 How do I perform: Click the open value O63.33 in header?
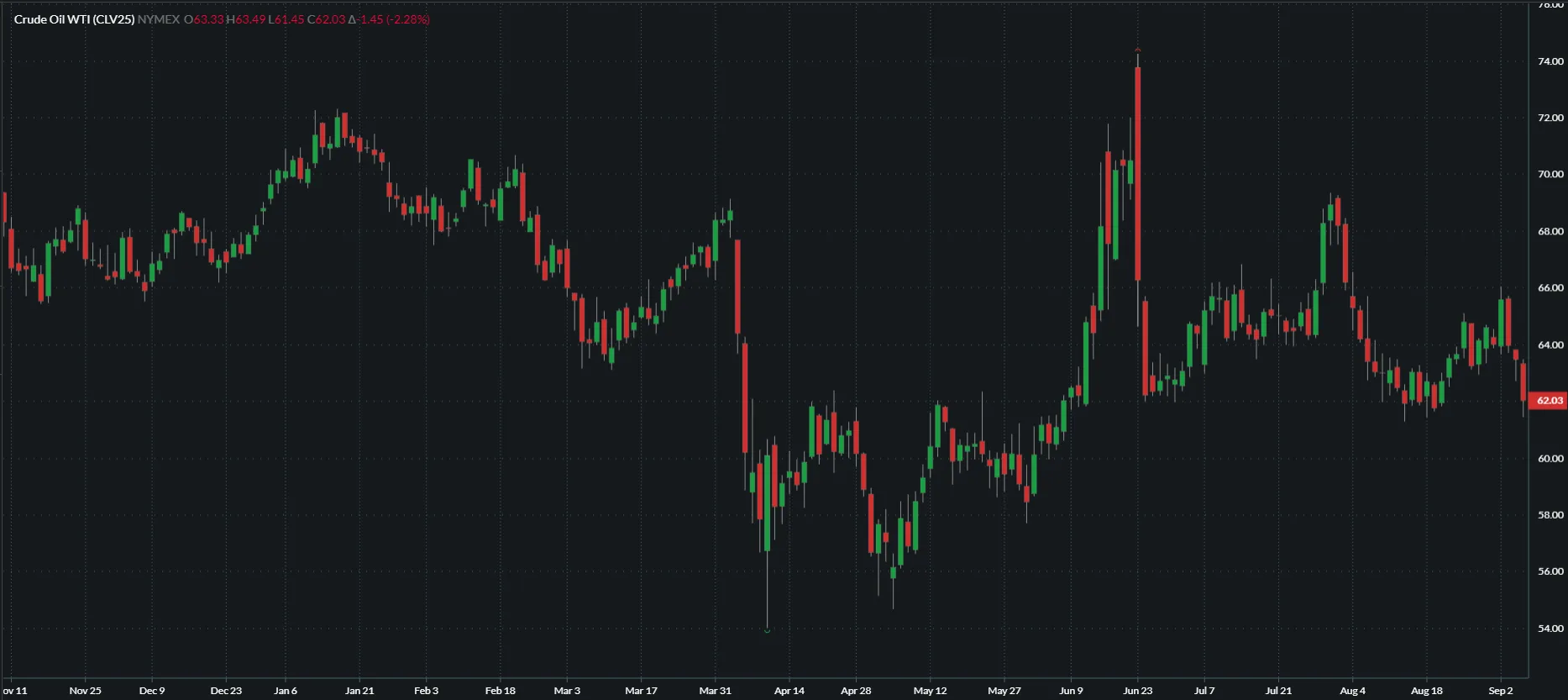point(204,19)
